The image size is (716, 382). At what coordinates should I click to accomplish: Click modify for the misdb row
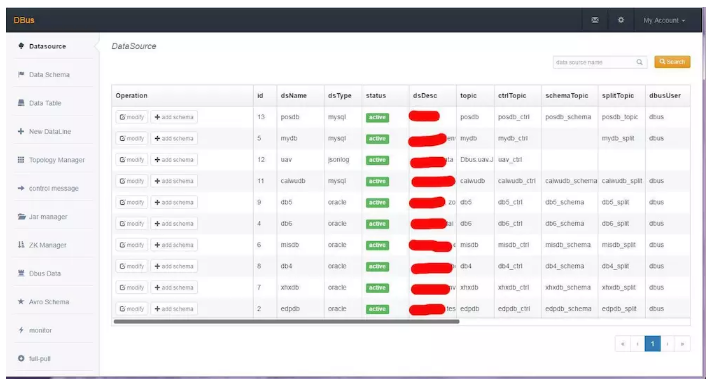pyautogui.click(x=132, y=245)
